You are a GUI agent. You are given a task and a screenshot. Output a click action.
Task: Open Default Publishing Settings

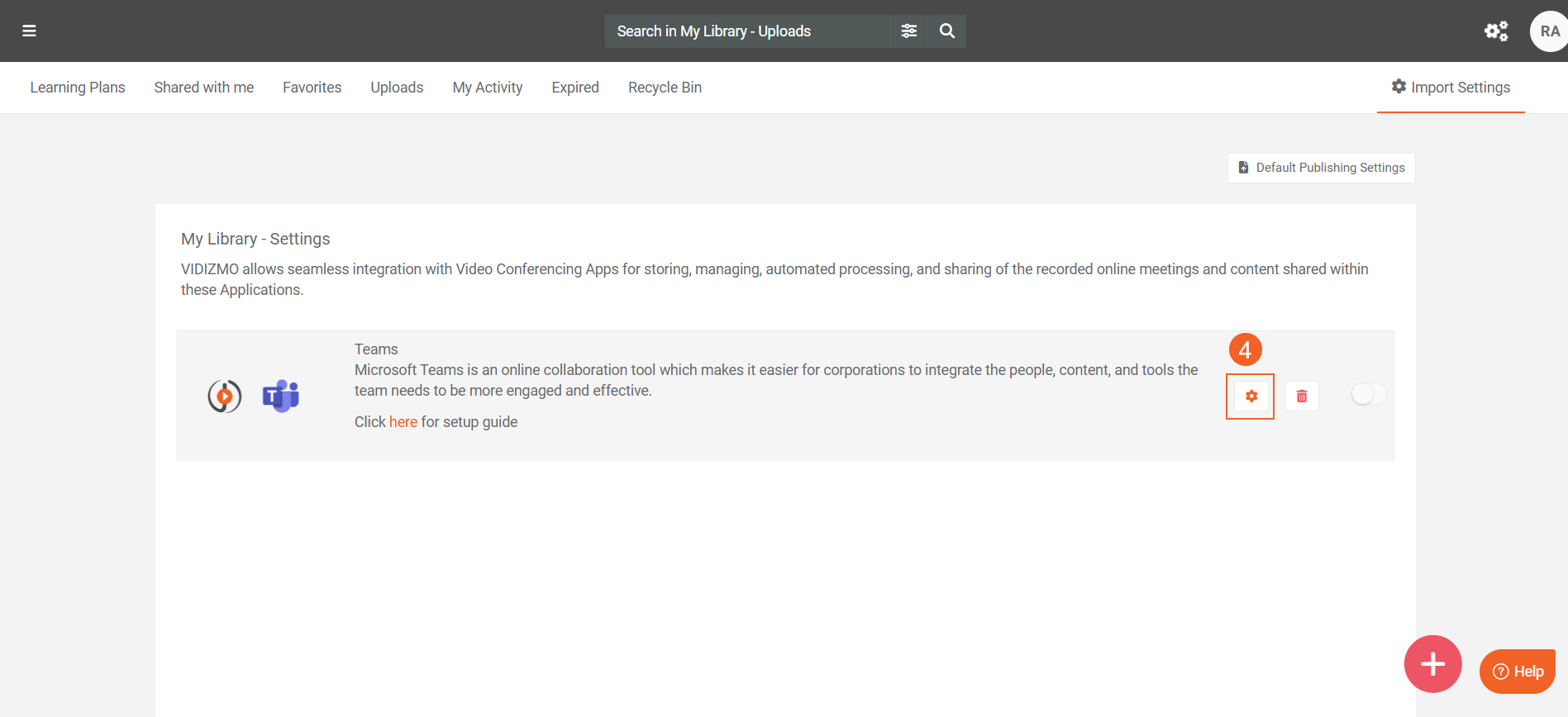pyautogui.click(x=1321, y=168)
